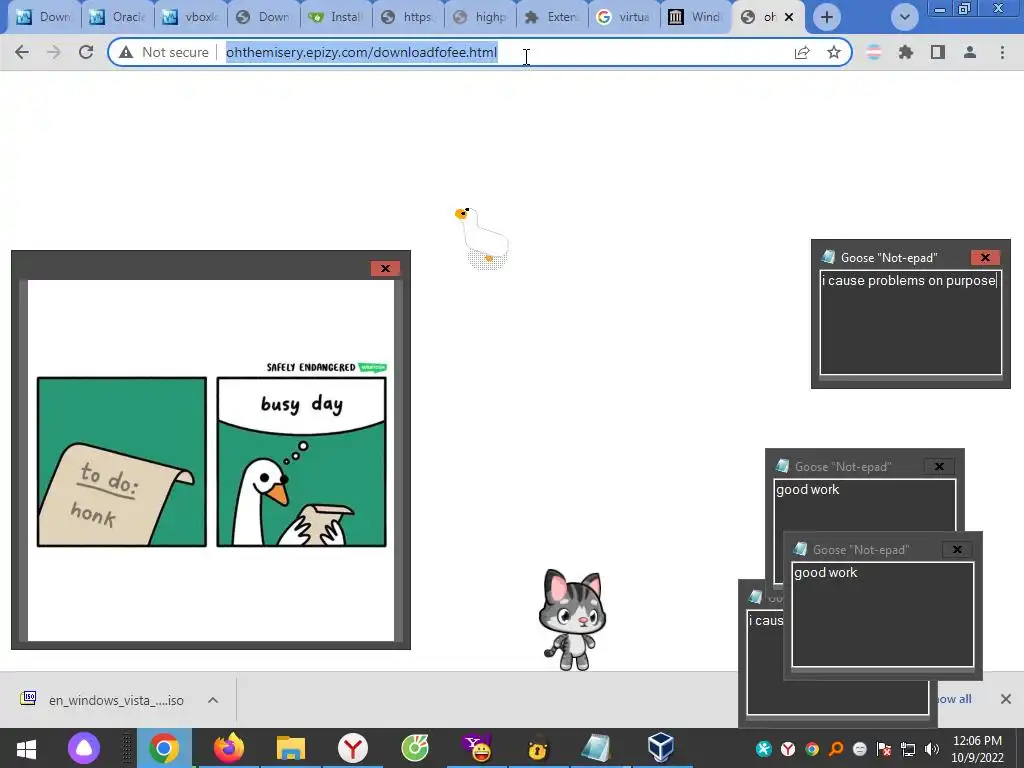This screenshot has height=768, width=1024.
Task: Launch Firefox from the taskbar
Action: coord(229,748)
